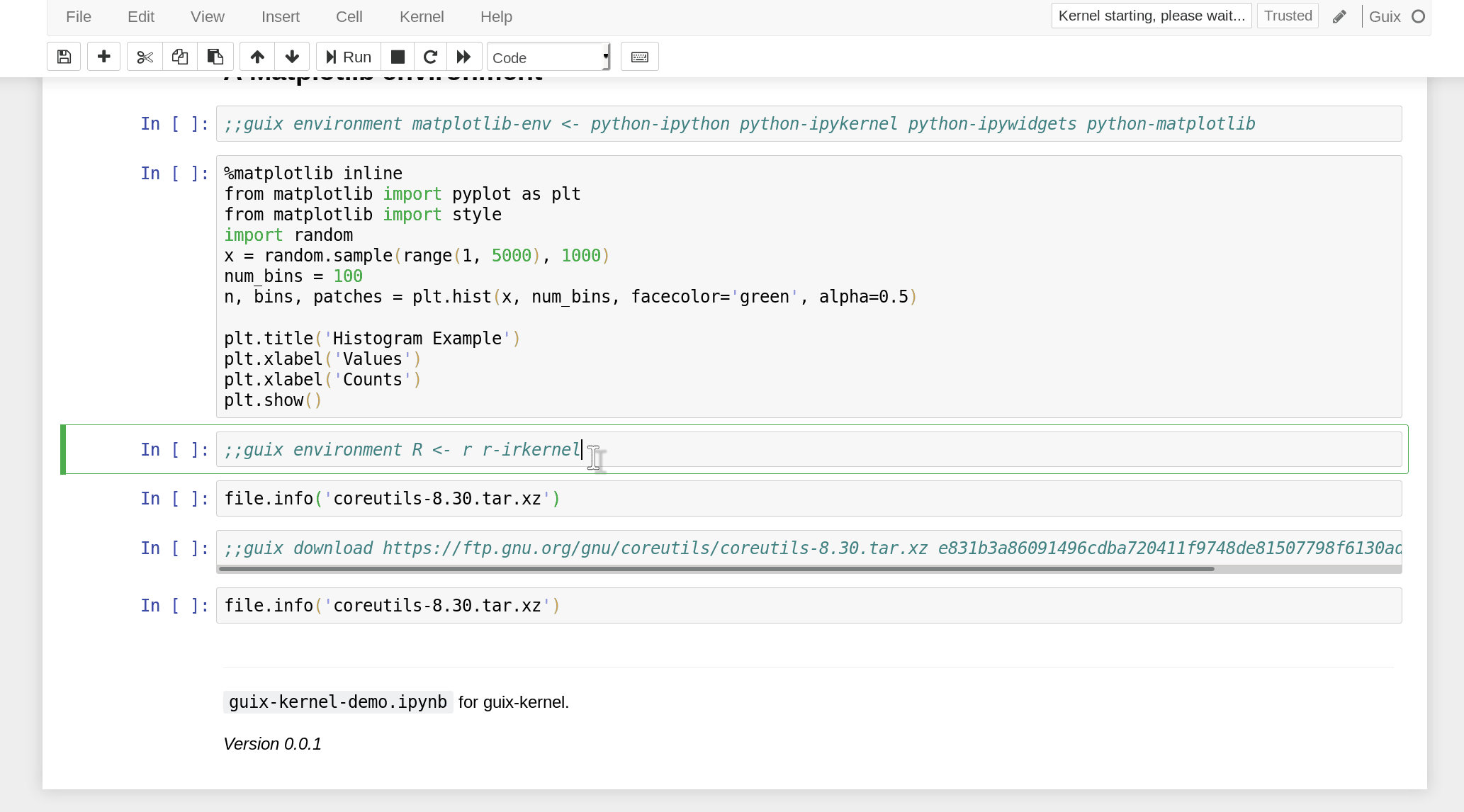
Task: Click the Move cell down icon
Action: (x=291, y=56)
